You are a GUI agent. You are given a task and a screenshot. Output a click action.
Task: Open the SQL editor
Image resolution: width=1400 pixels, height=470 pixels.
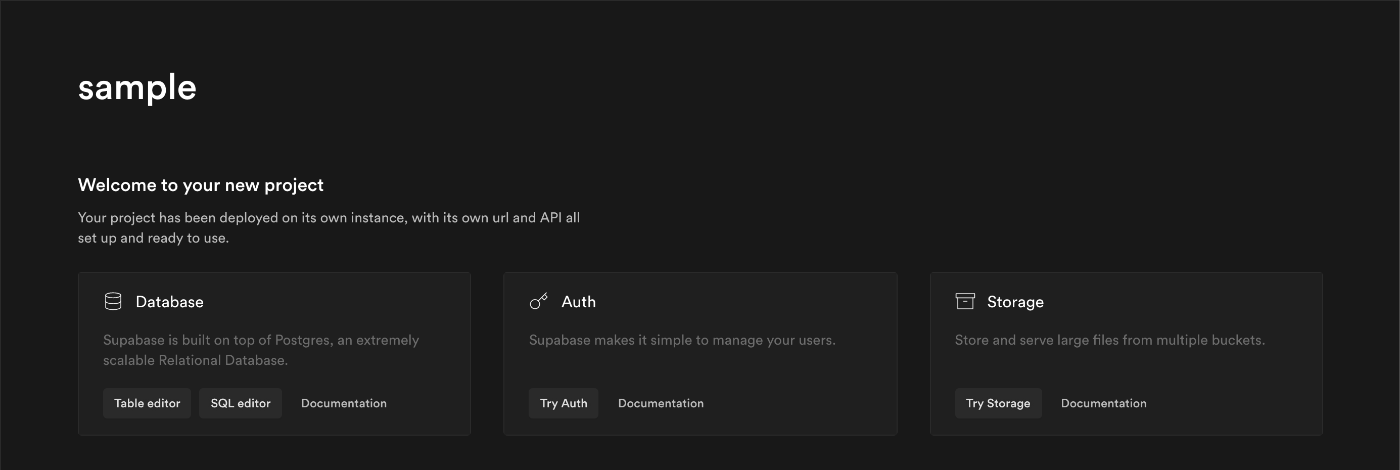241,403
